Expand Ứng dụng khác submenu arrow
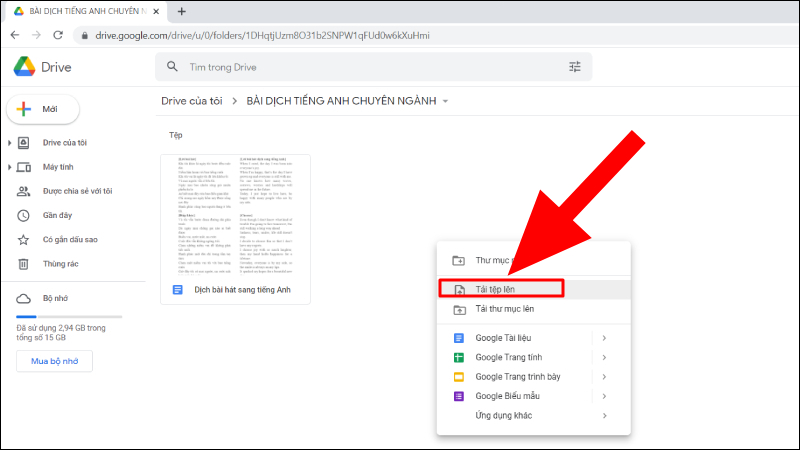 click(x=604, y=415)
